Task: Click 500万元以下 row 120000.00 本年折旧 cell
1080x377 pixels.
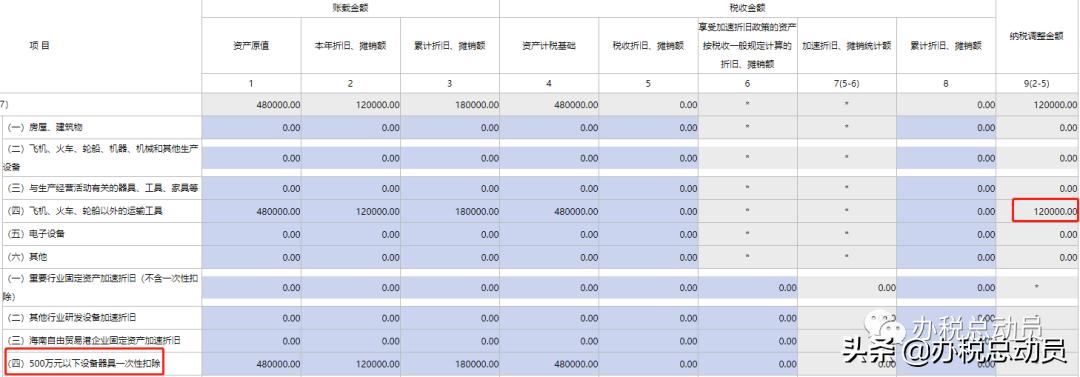Action: 351,363
